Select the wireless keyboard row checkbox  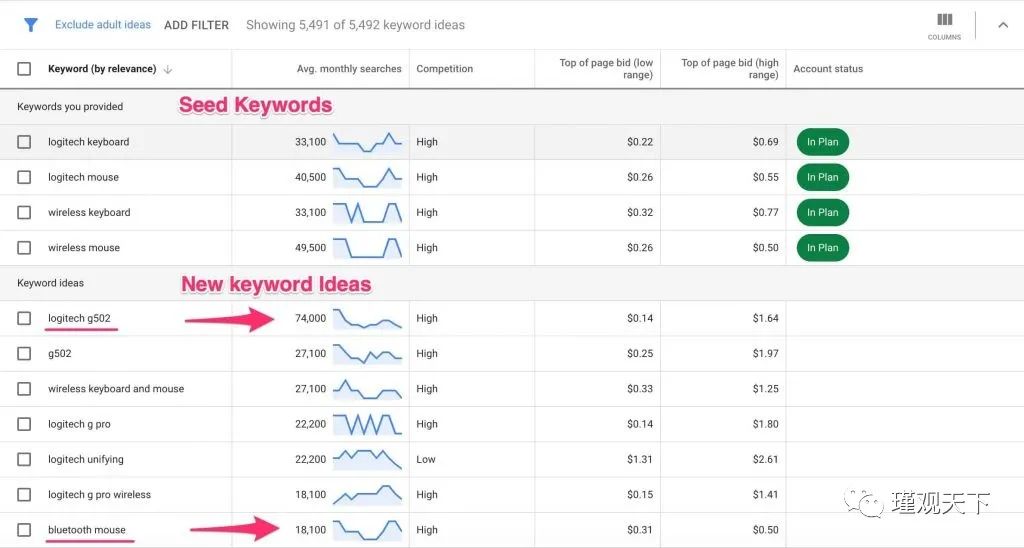(24, 213)
